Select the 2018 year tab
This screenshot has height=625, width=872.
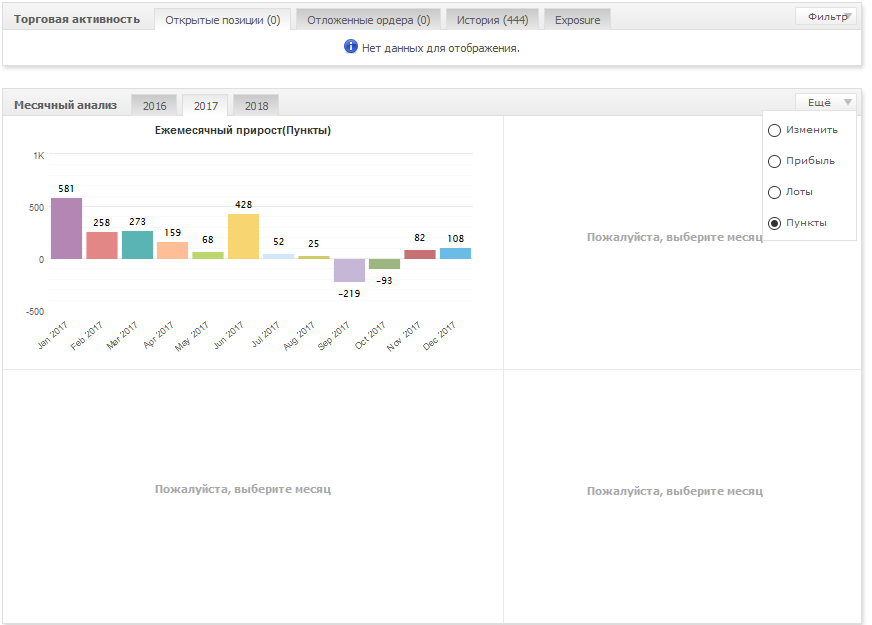point(256,106)
